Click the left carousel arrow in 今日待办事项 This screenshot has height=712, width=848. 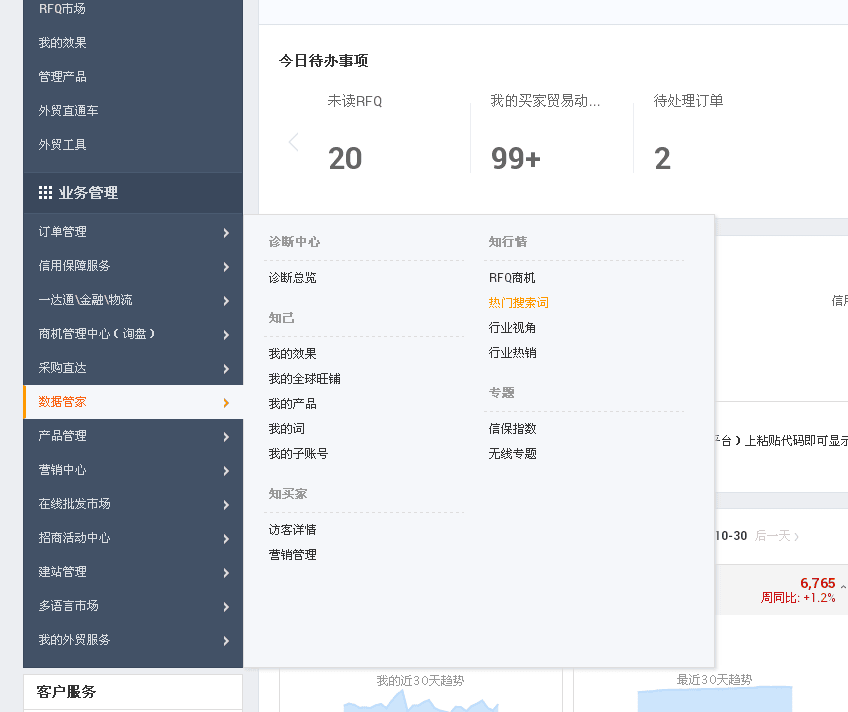coord(293,142)
